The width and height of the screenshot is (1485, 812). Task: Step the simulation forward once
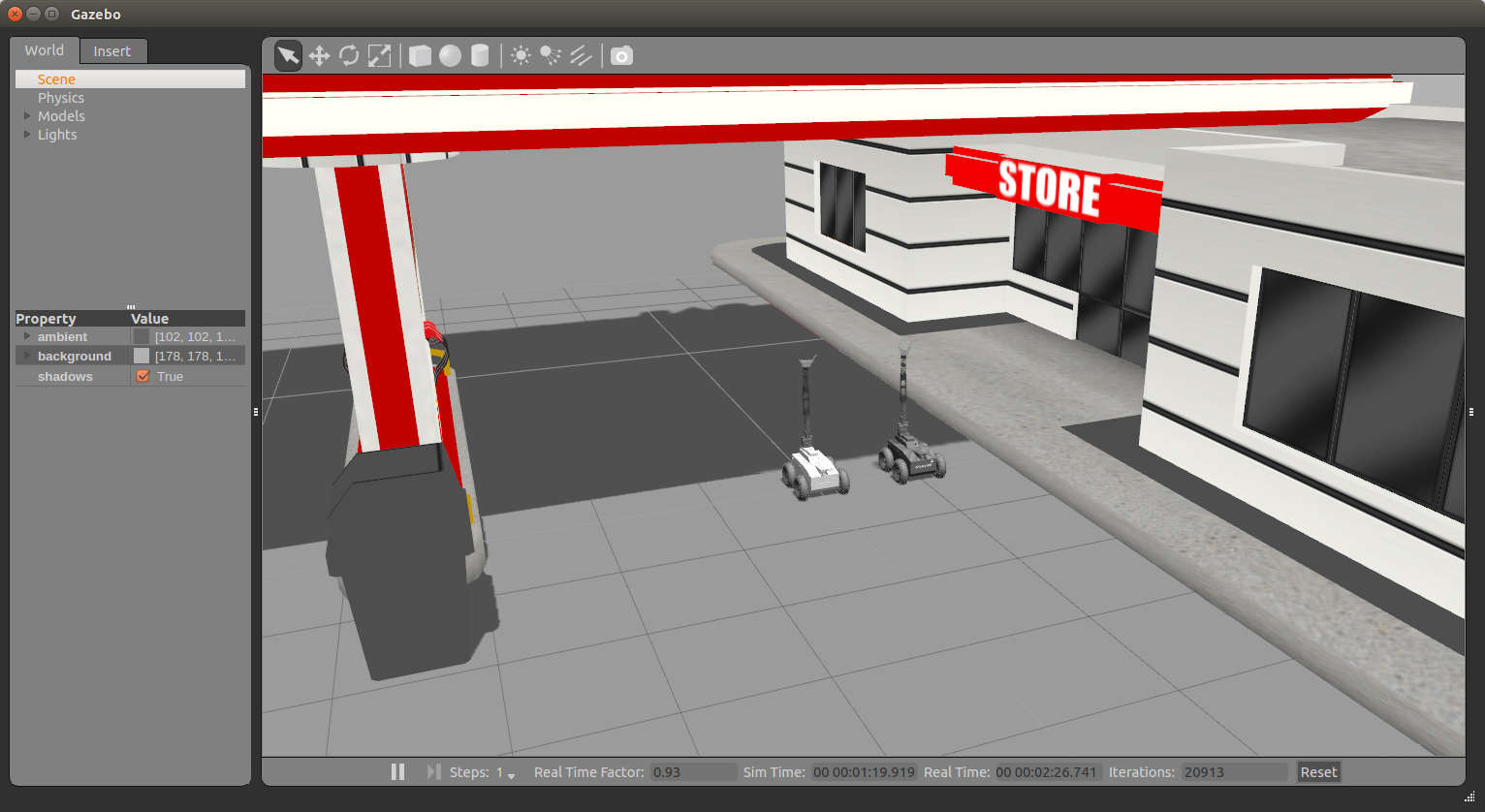(x=433, y=772)
